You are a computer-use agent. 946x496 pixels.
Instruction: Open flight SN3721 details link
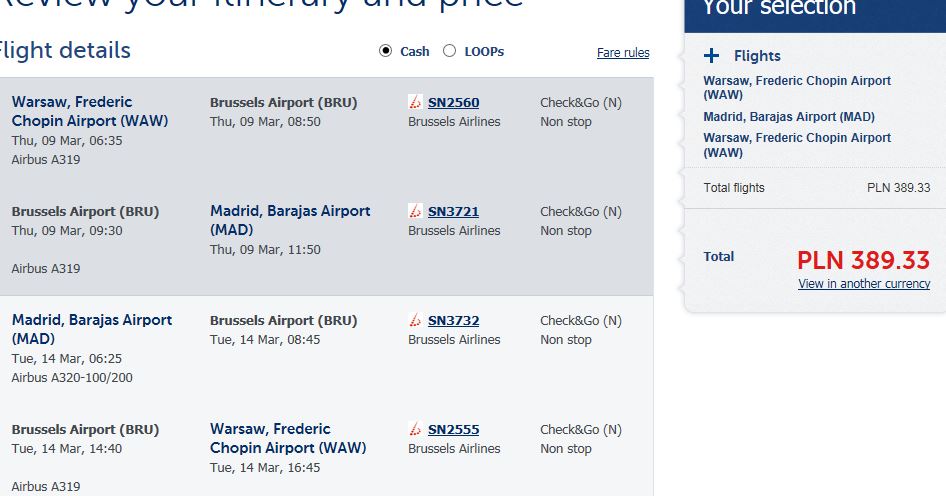454,212
